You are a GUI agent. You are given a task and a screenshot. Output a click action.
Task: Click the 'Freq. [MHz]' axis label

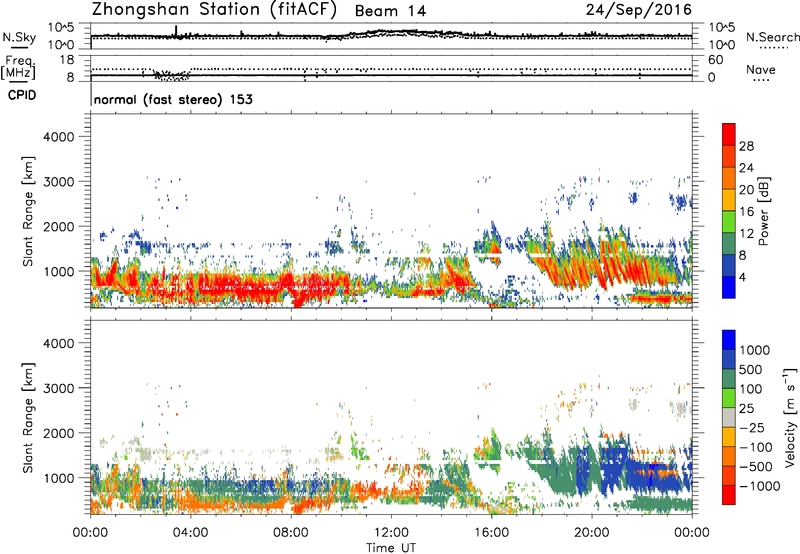tap(18, 67)
